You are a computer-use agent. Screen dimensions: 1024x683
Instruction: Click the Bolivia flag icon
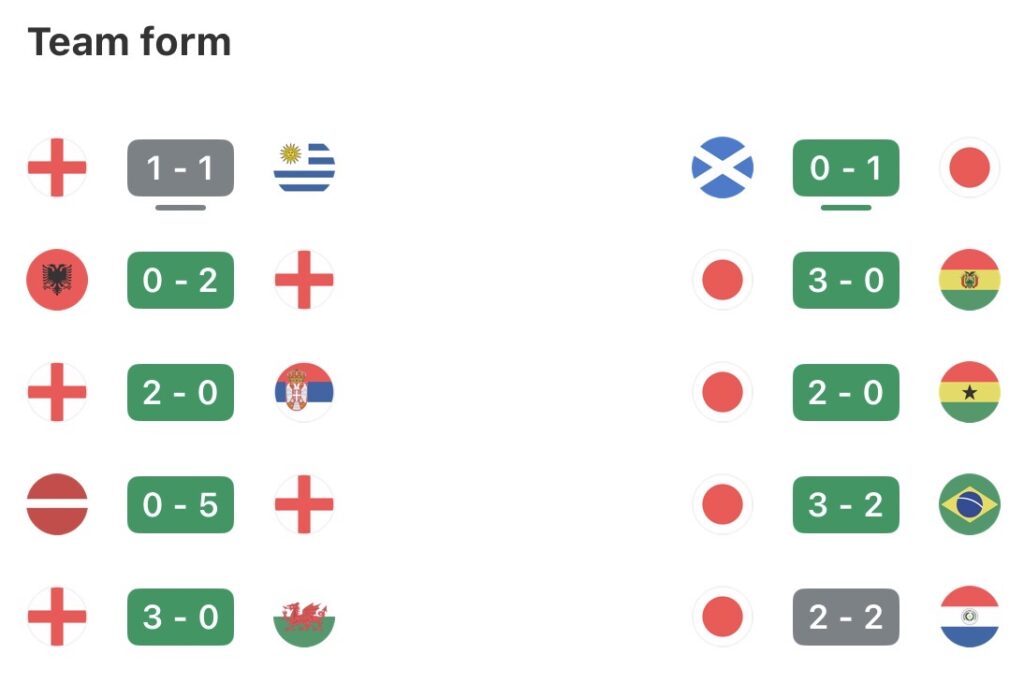tap(969, 280)
